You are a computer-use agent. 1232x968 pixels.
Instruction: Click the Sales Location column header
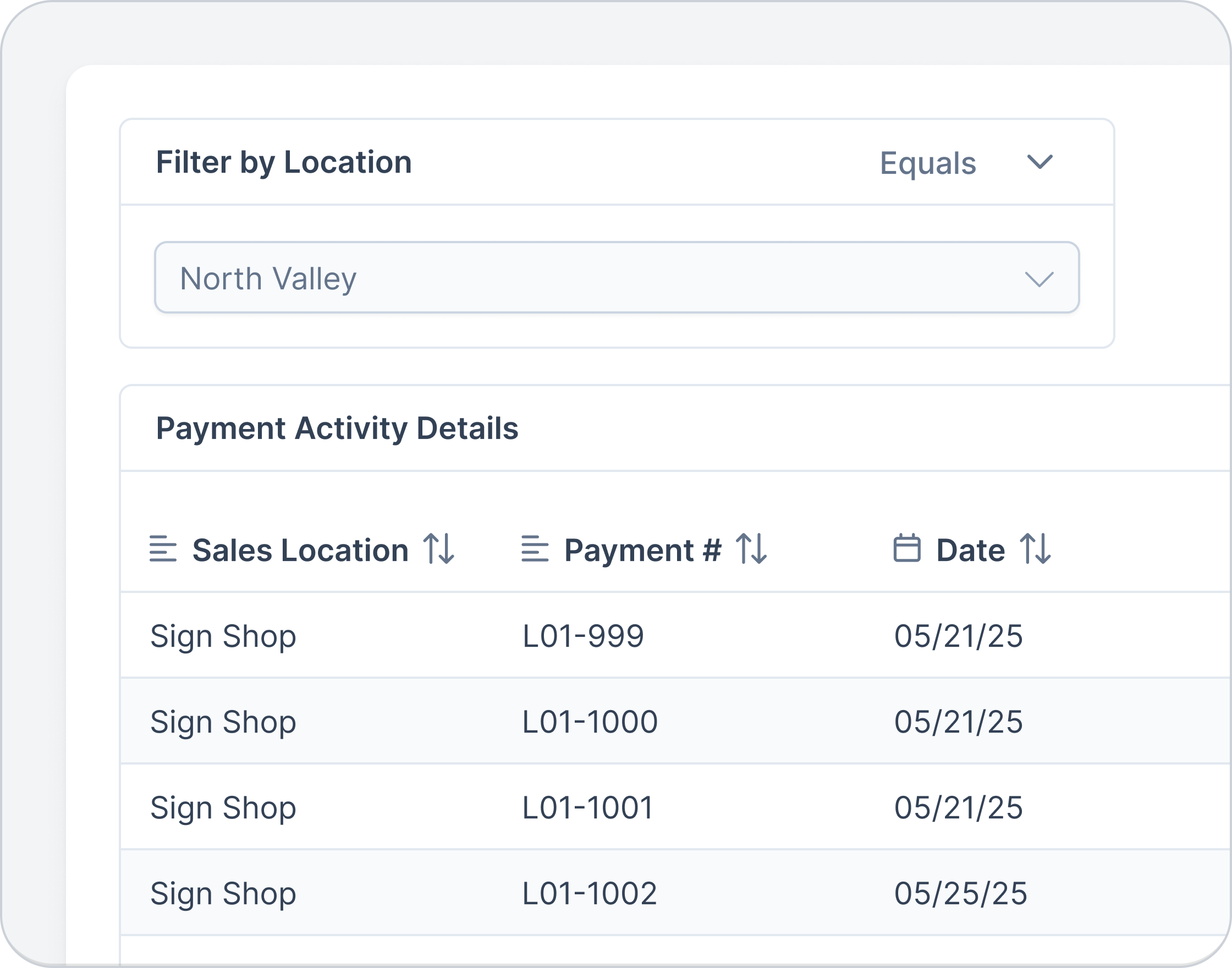300,550
